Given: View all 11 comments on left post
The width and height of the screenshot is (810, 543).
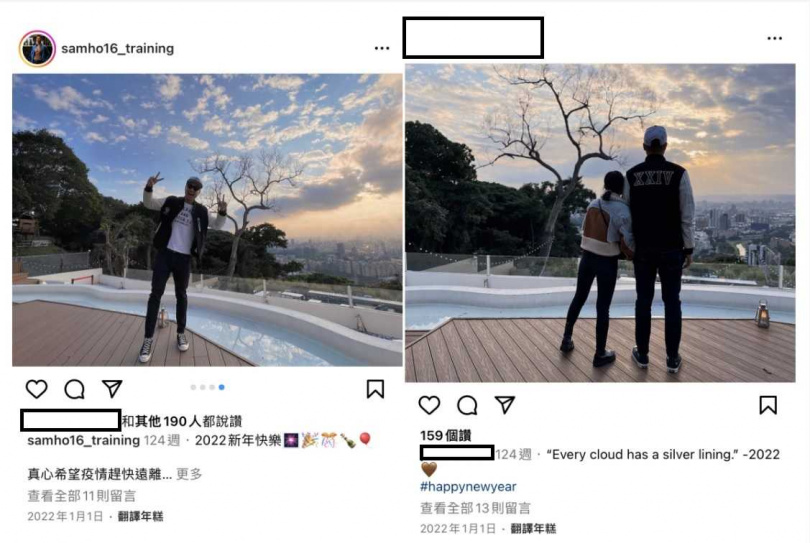Looking at the screenshot, I should click(x=82, y=496).
